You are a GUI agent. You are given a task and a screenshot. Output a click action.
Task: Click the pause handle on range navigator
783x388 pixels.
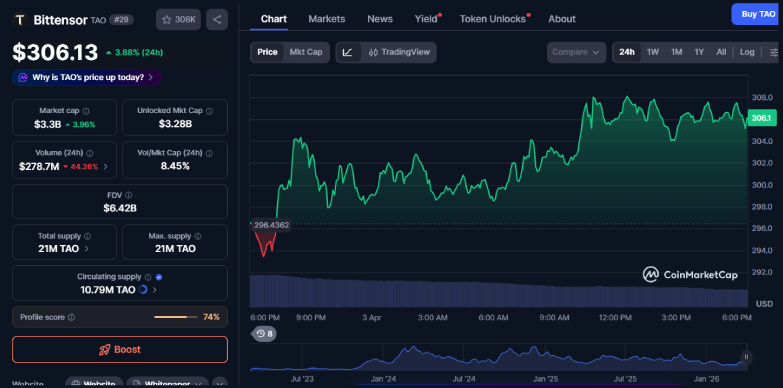coord(747,357)
